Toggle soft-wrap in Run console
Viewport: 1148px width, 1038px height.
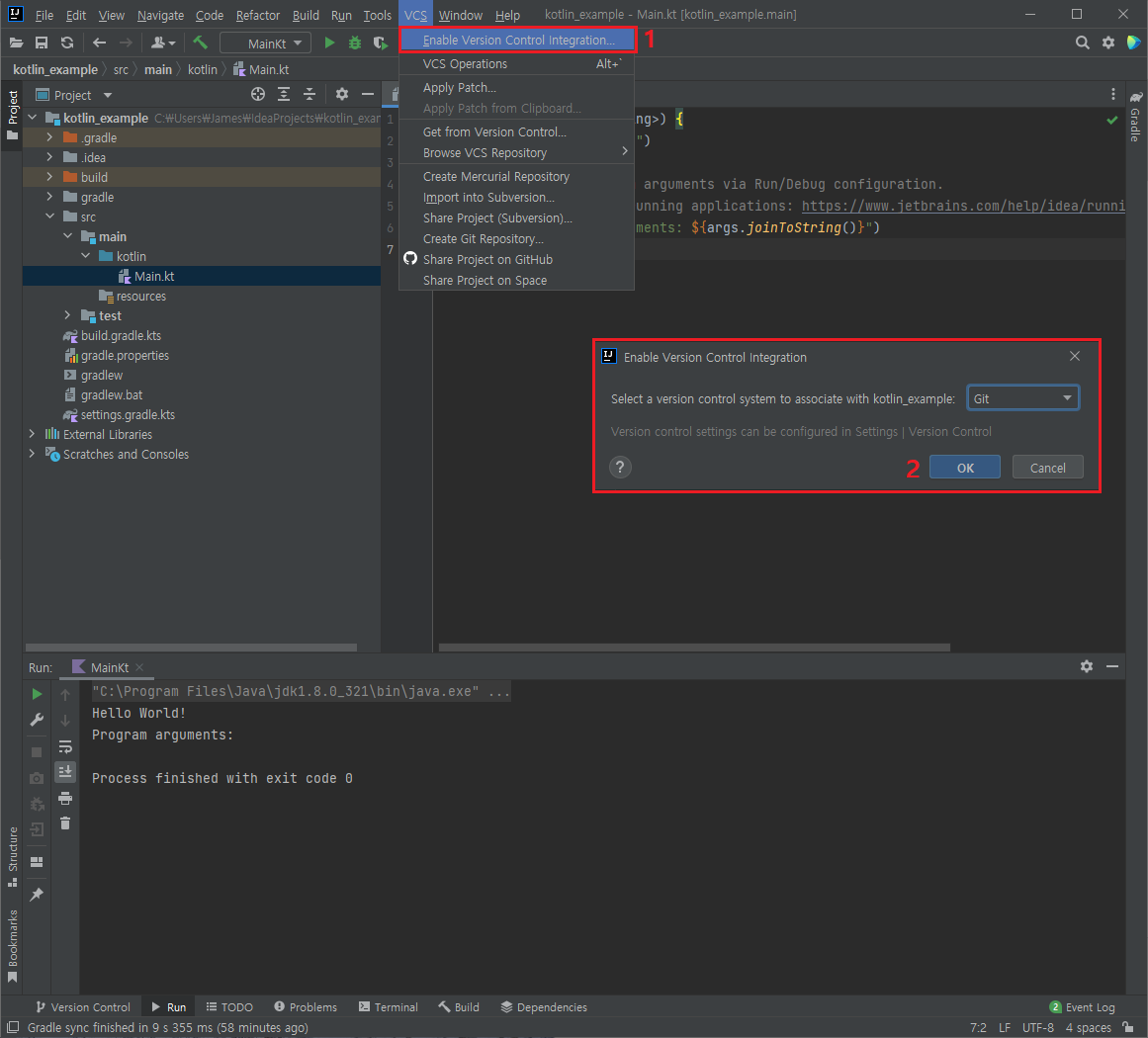pyautogui.click(x=65, y=746)
